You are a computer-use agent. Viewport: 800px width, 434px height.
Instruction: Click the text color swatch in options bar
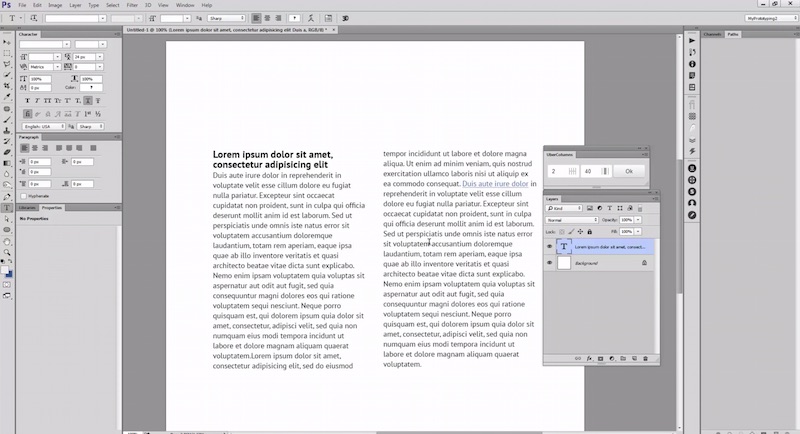click(294, 18)
